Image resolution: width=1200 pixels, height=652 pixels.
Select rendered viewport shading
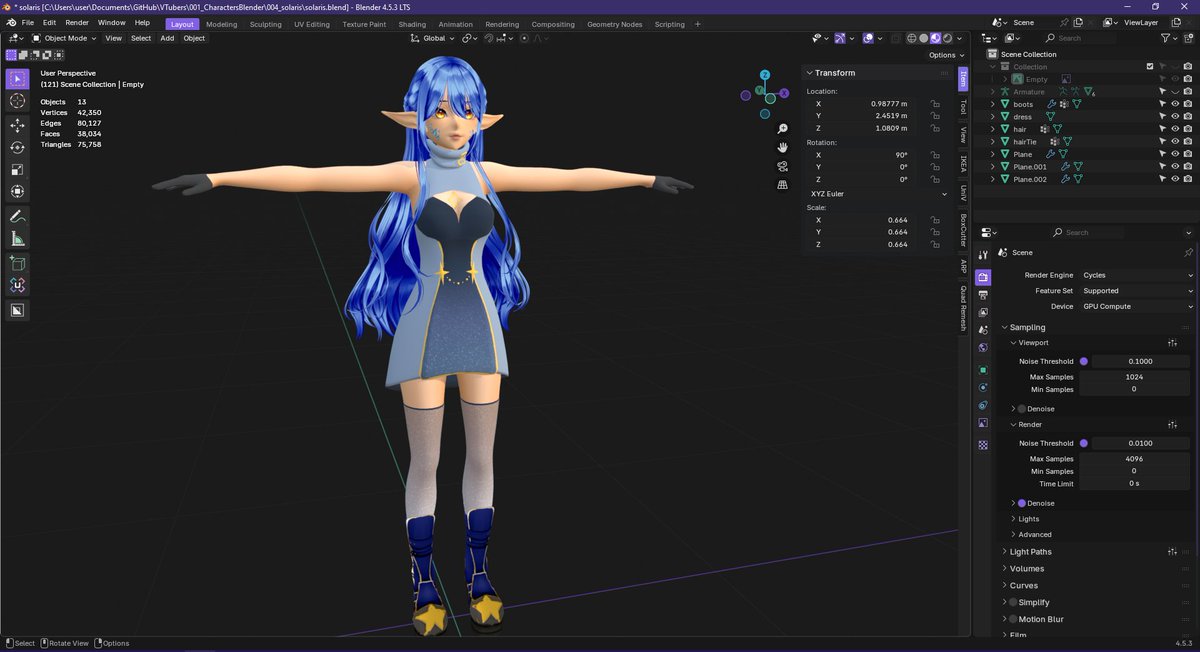[947, 38]
